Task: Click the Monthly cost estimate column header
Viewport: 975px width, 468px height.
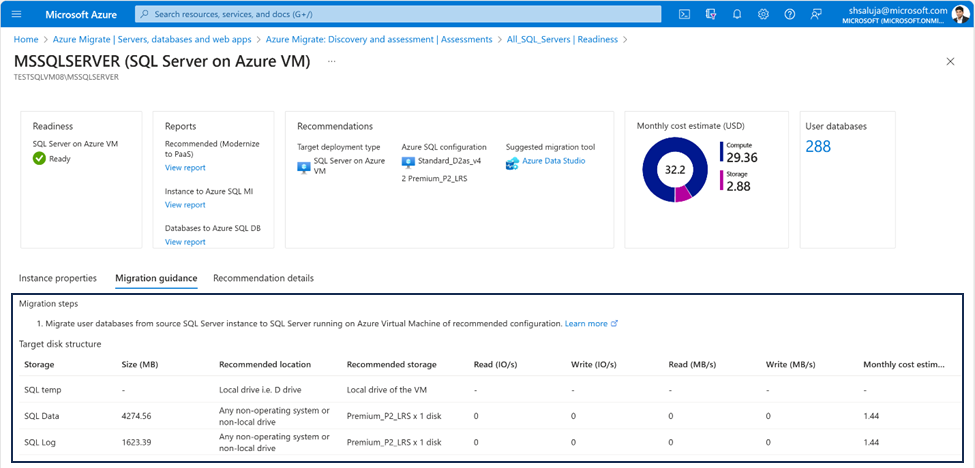Action: pyautogui.click(x=905, y=364)
